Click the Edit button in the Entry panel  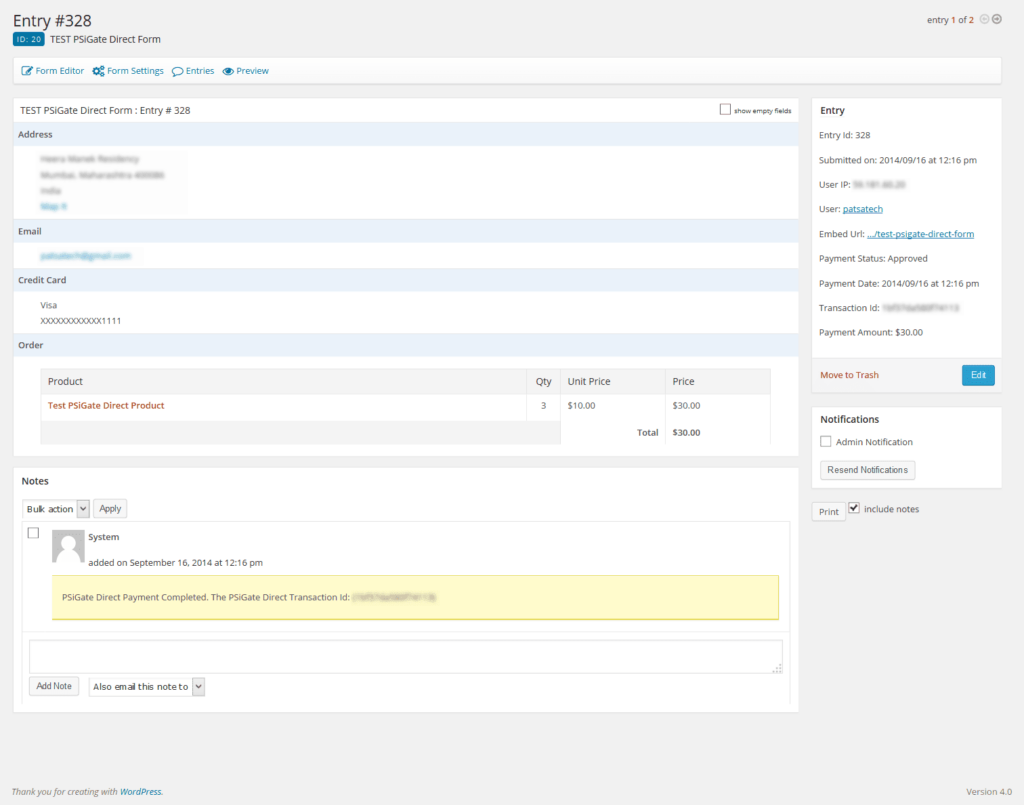coord(978,375)
